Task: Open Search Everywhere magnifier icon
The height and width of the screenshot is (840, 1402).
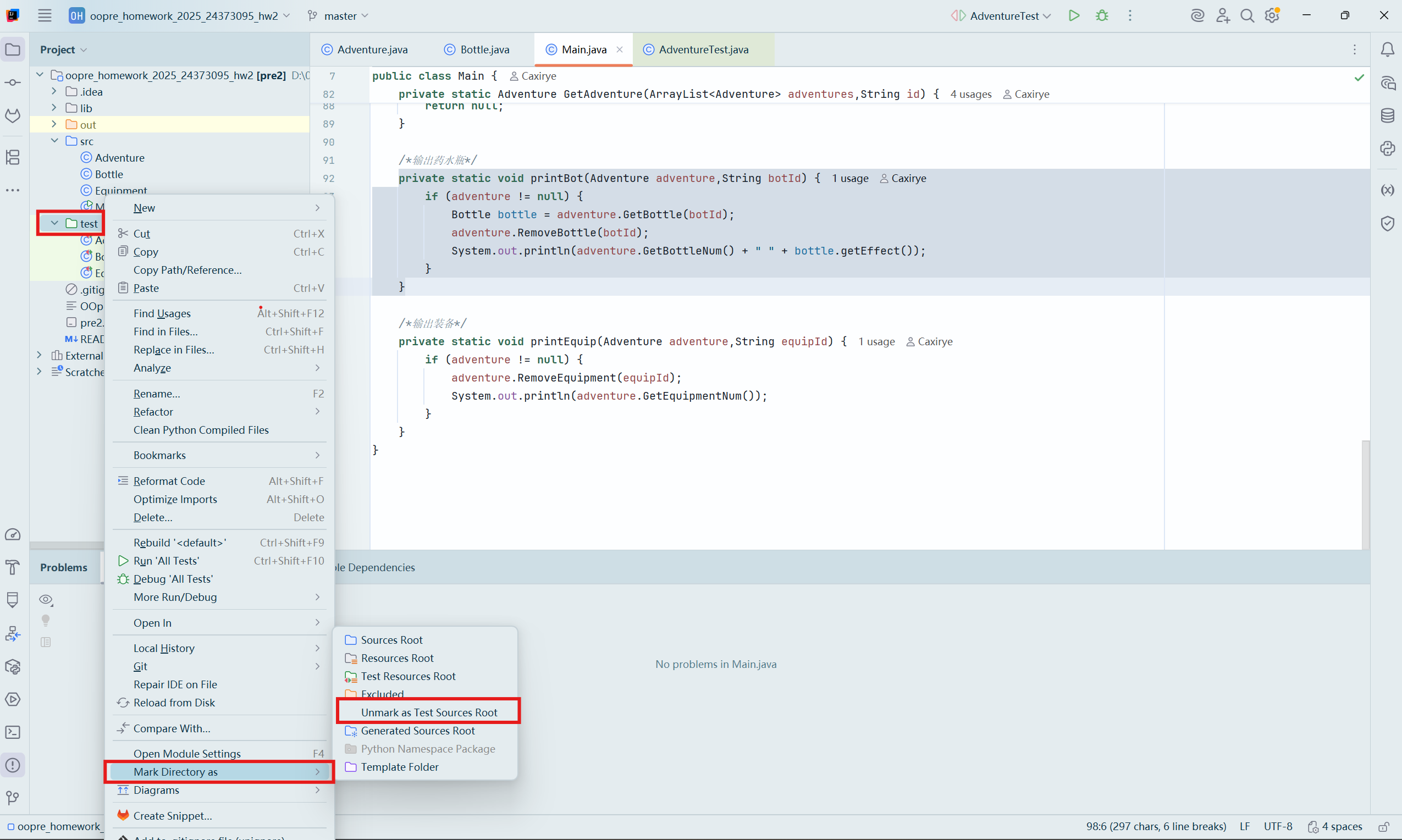Action: coord(1247,16)
